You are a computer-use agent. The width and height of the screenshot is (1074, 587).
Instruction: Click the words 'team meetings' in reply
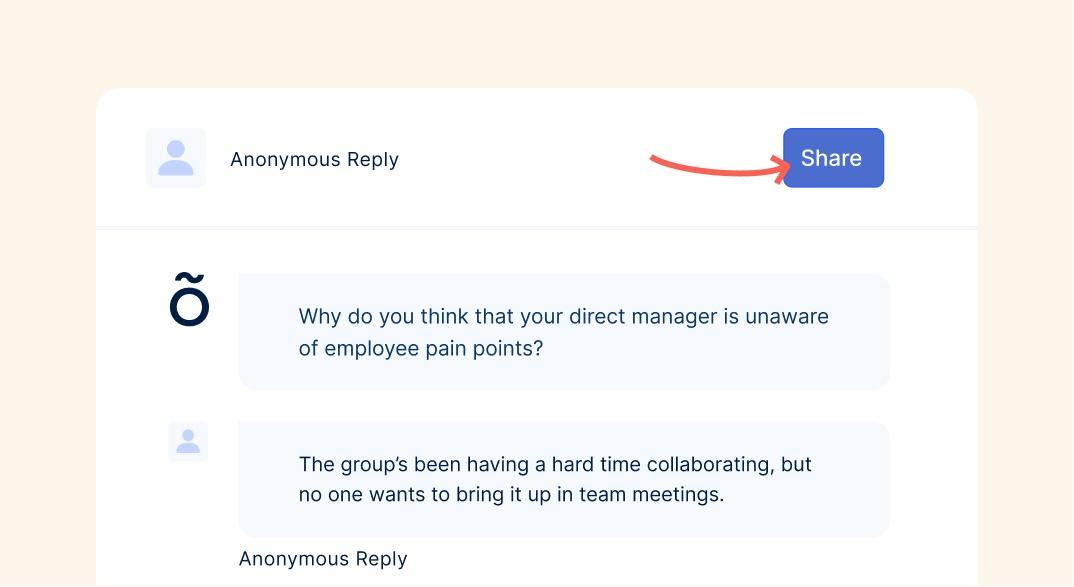pos(651,495)
